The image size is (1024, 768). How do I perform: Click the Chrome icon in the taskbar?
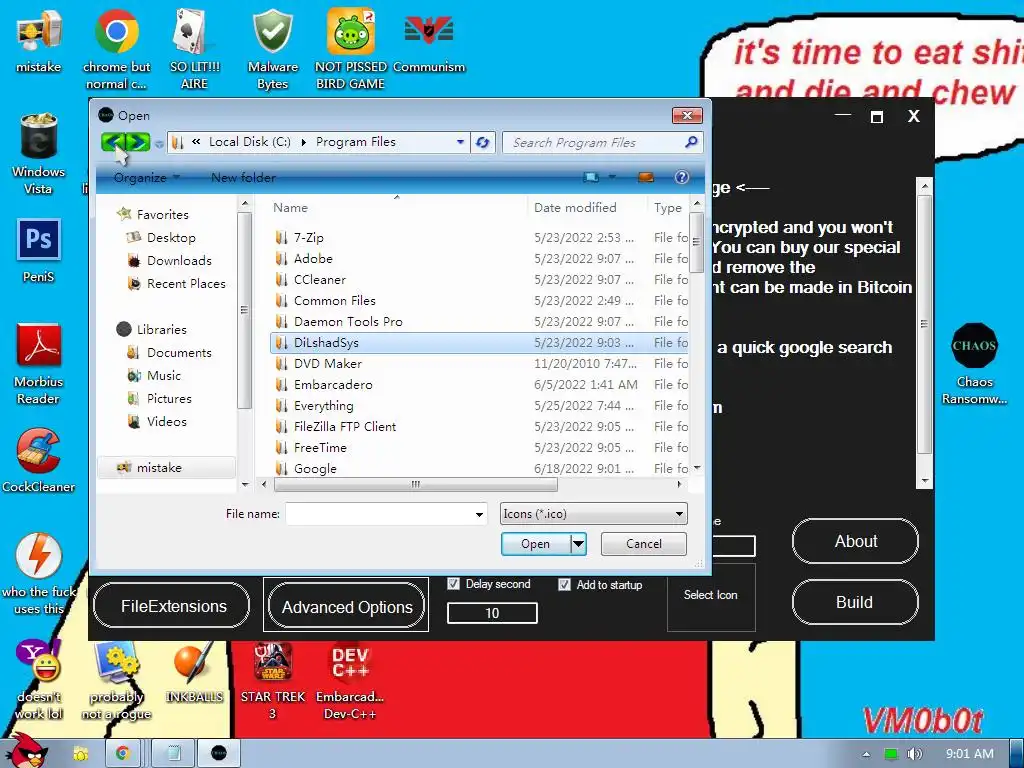[123, 753]
